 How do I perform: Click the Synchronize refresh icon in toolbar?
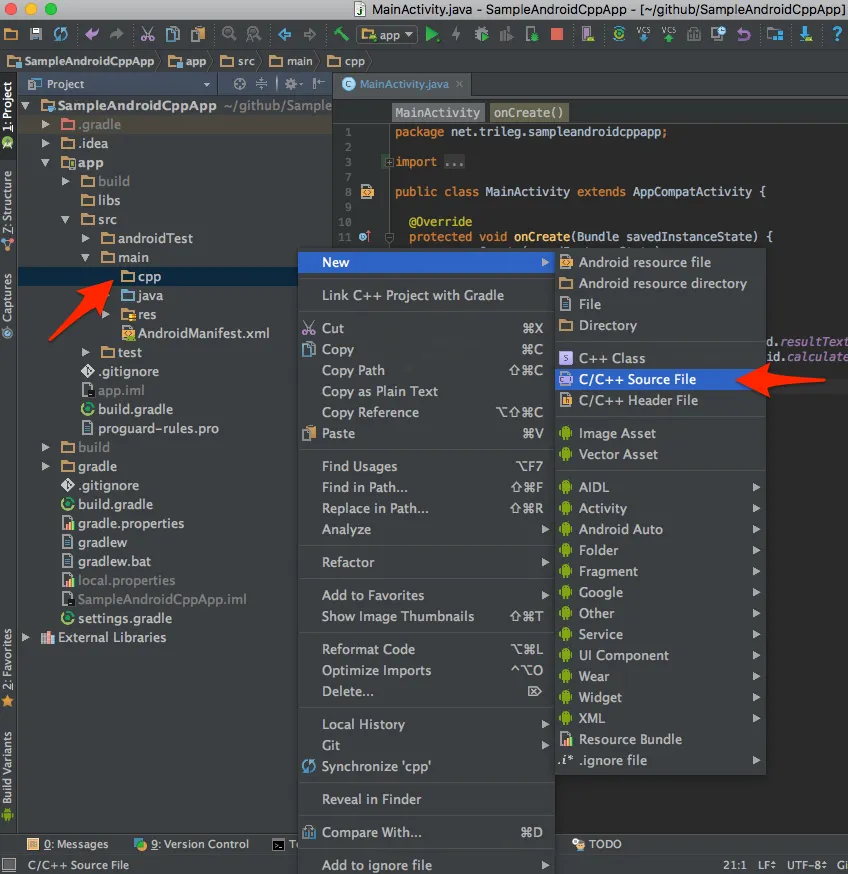(x=61, y=34)
